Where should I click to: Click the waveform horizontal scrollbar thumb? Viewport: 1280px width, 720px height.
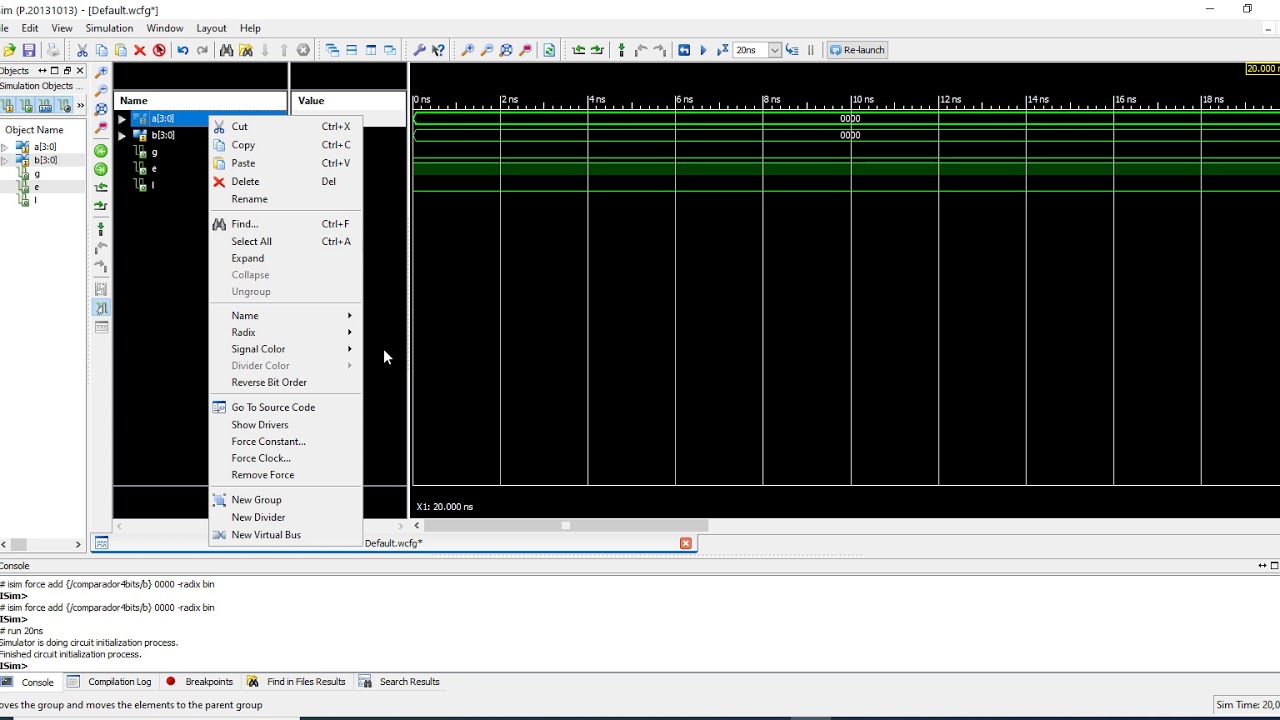tap(565, 525)
